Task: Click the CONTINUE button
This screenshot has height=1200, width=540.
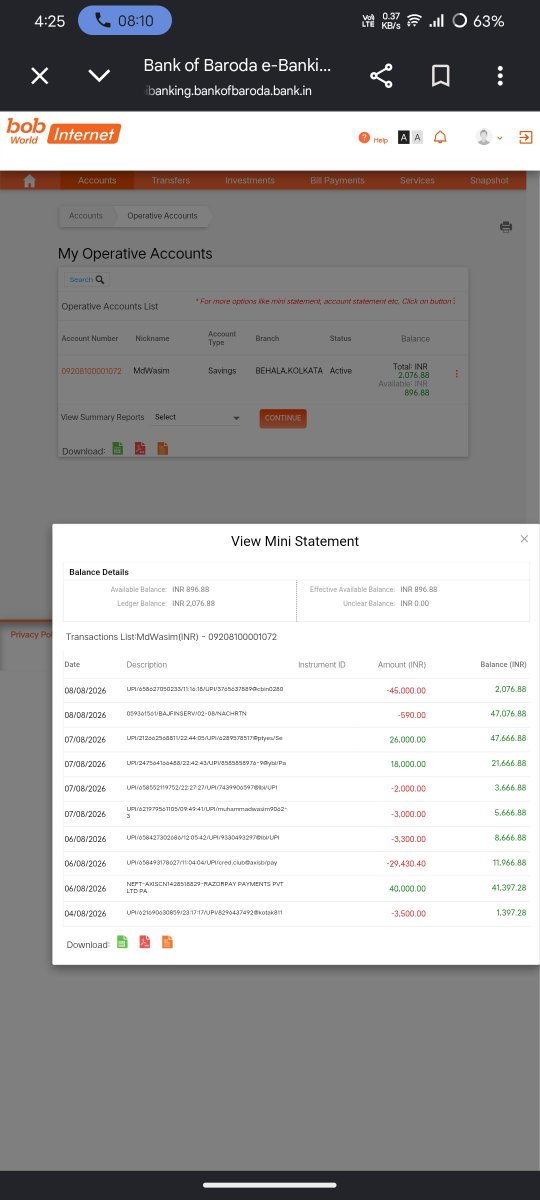Action: click(x=283, y=418)
